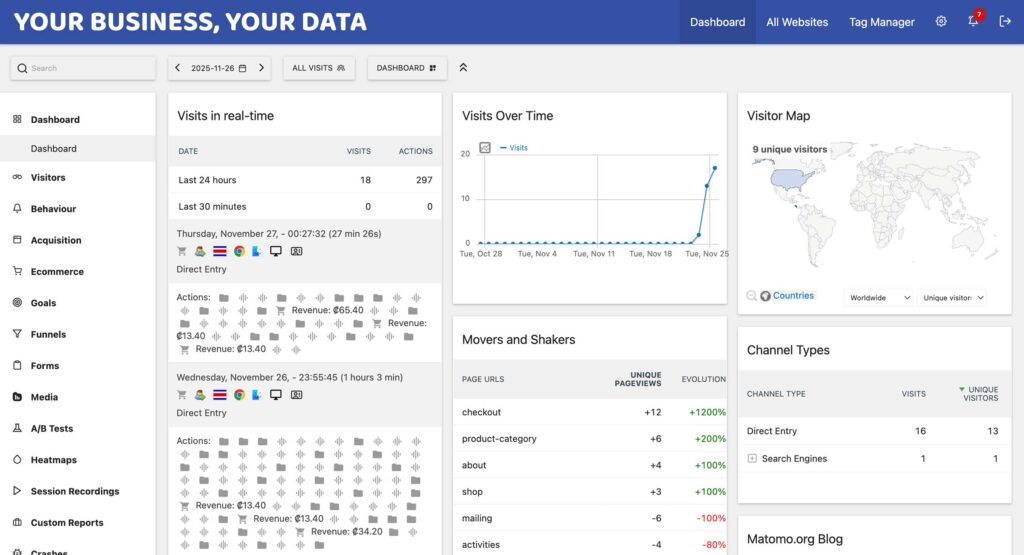1024x555 pixels.
Task: Expand the Search Engines channel row
Action: pos(753,459)
